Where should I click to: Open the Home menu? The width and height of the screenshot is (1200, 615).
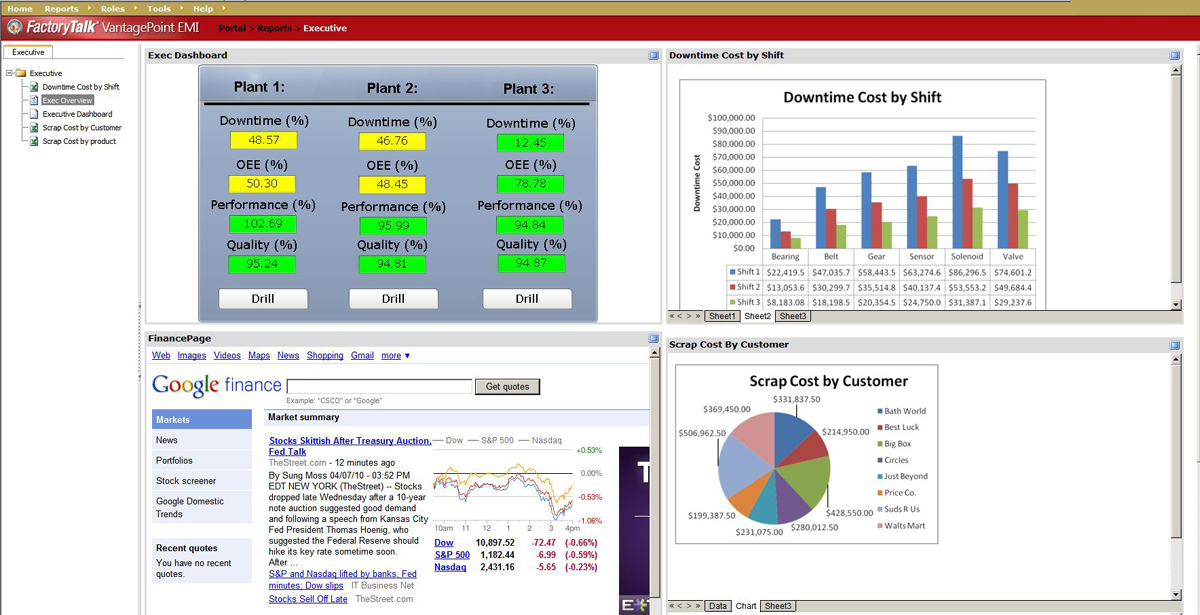click(x=19, y=8)
